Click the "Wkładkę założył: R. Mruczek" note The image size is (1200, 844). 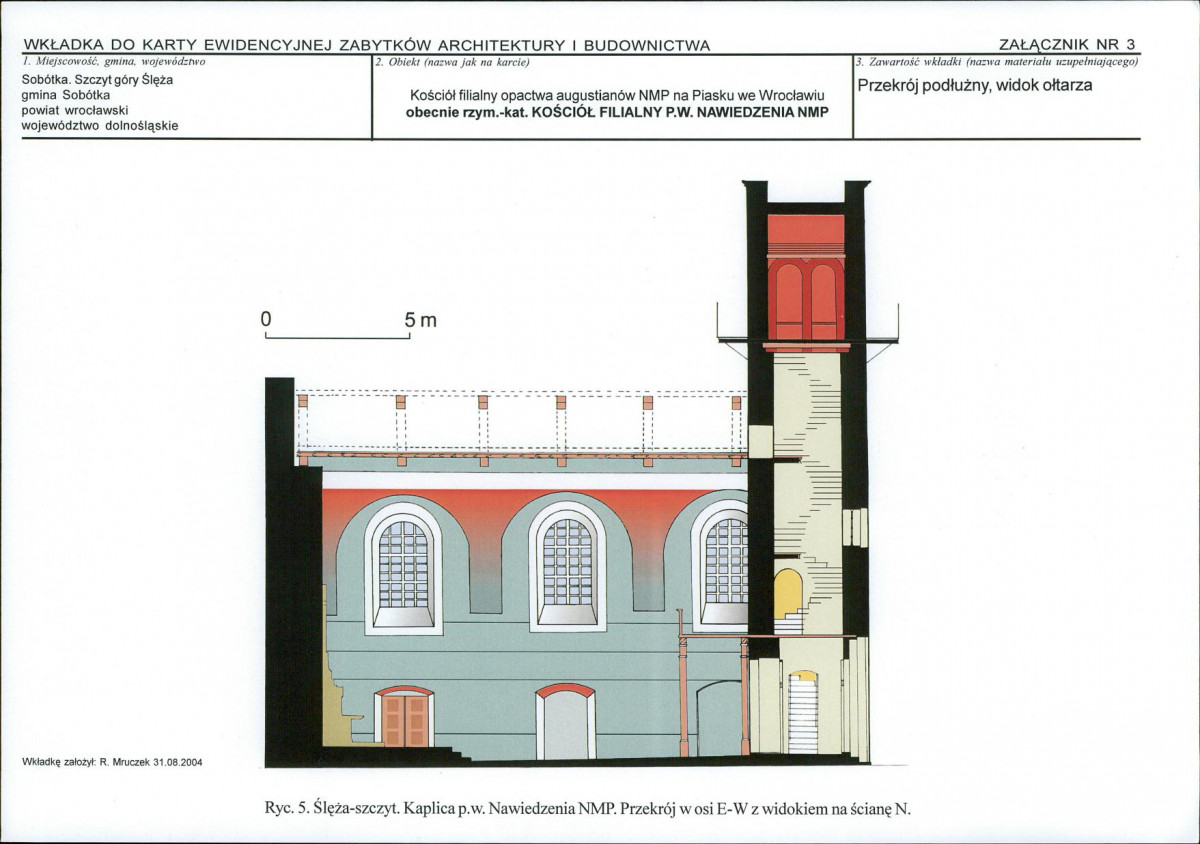pyautogui.click(x=112, y=761)
